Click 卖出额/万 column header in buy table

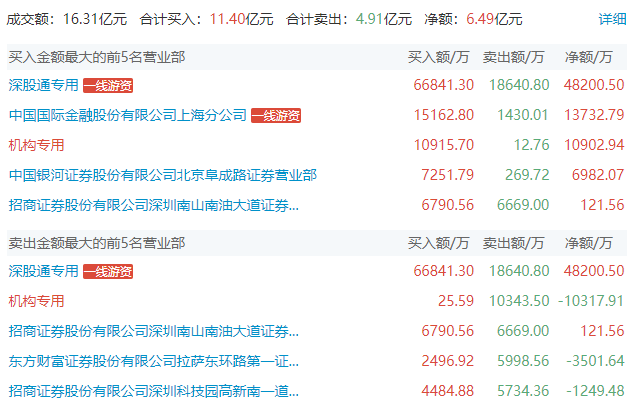513,57
